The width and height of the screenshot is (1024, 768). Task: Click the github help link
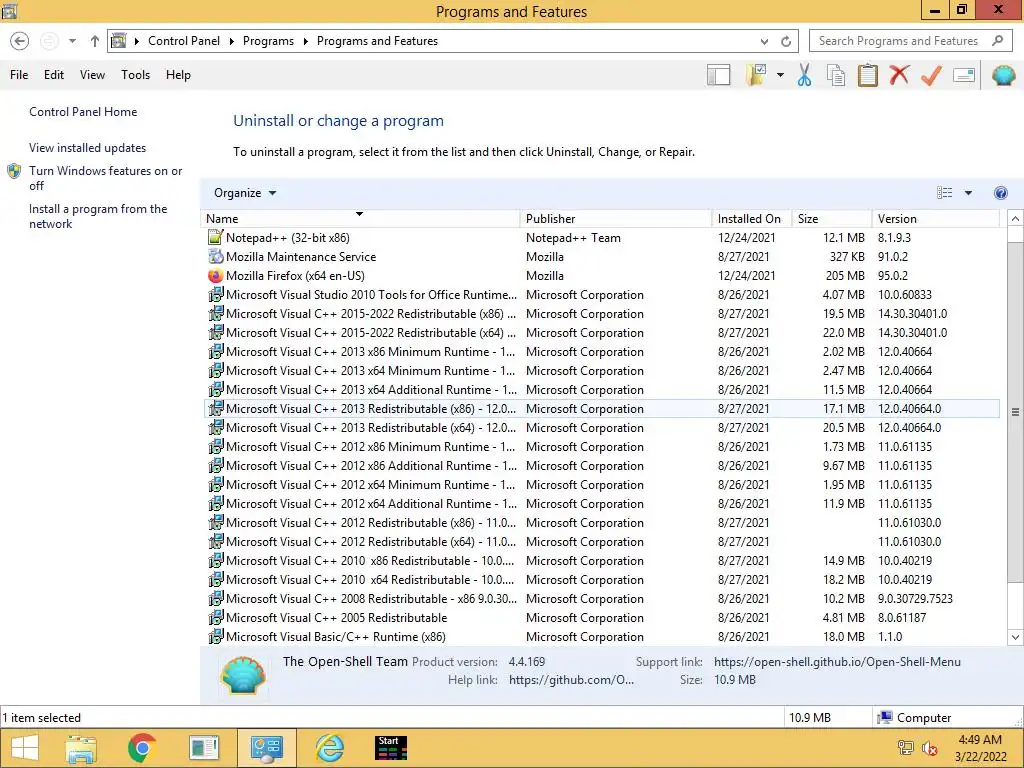pyautogui.click(x=571, y=680)
